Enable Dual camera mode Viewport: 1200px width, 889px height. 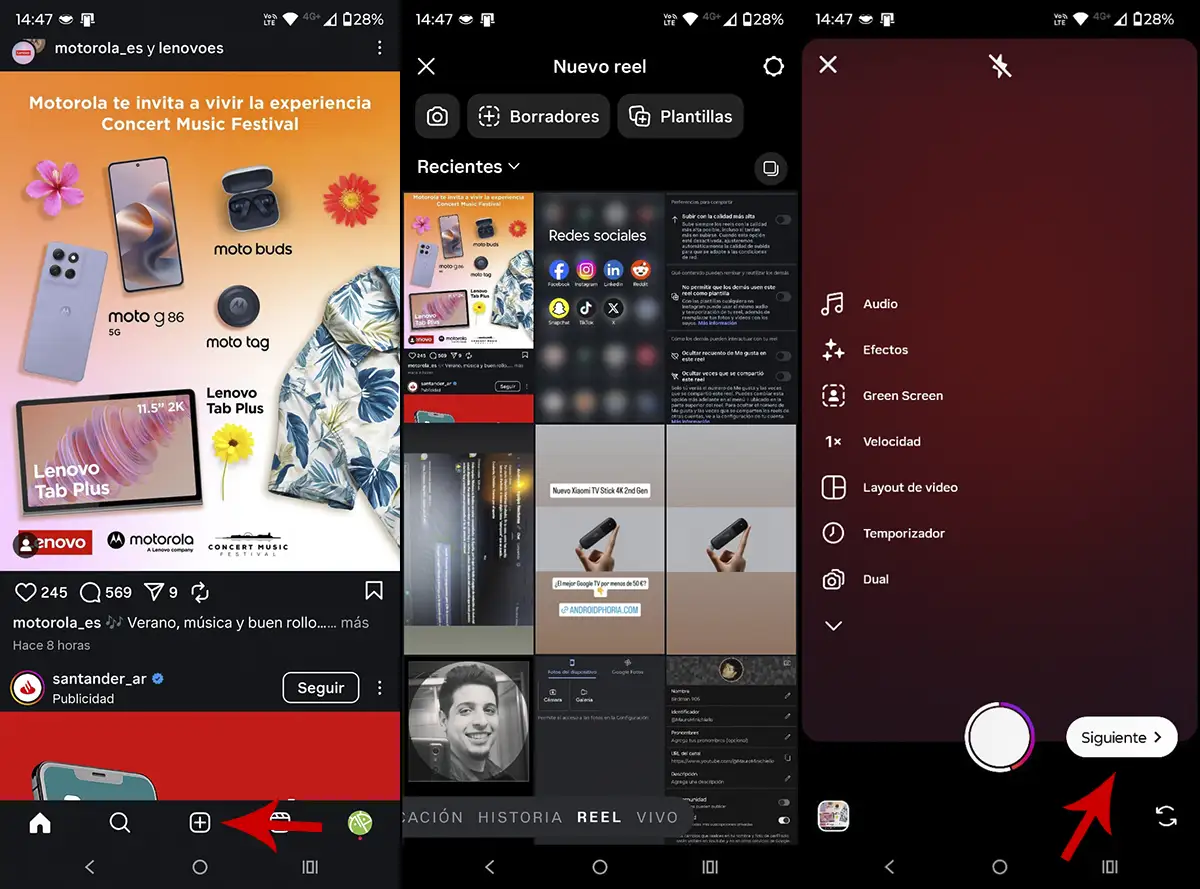(x=855, y=580)
